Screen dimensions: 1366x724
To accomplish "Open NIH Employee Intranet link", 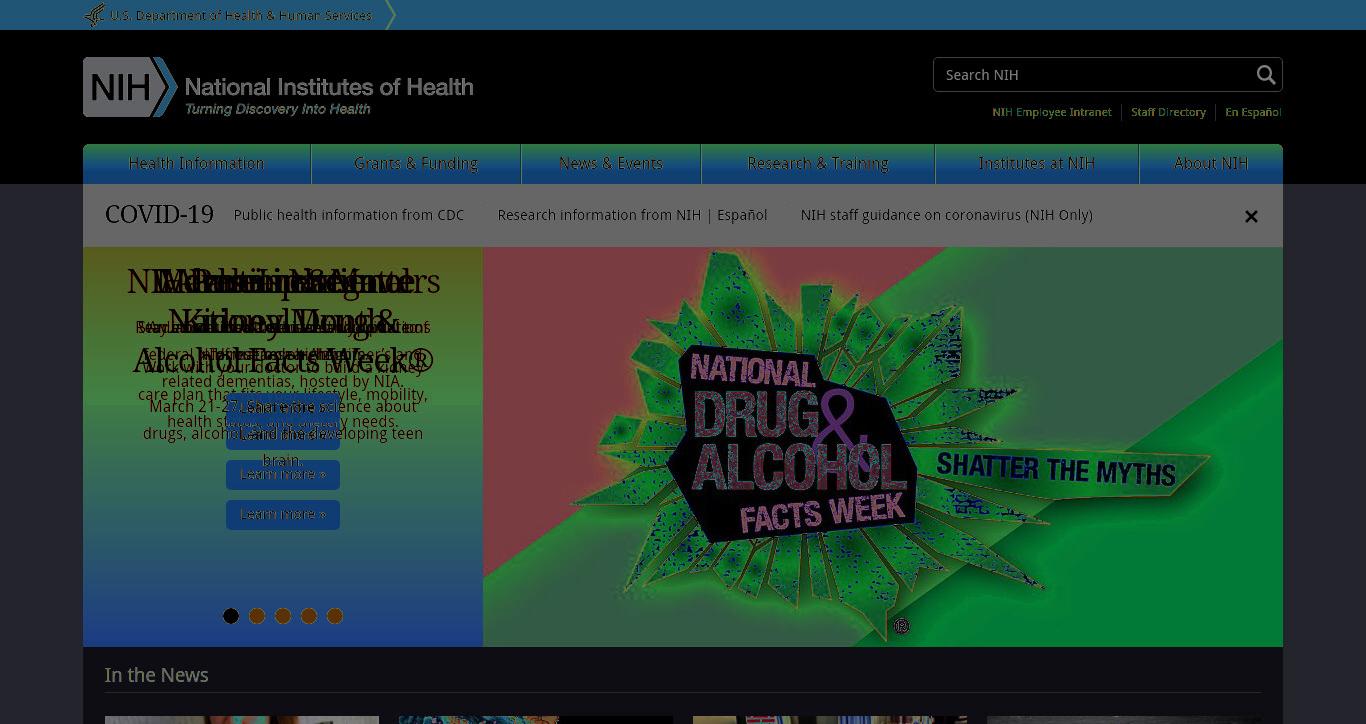I will point(1052,112).
